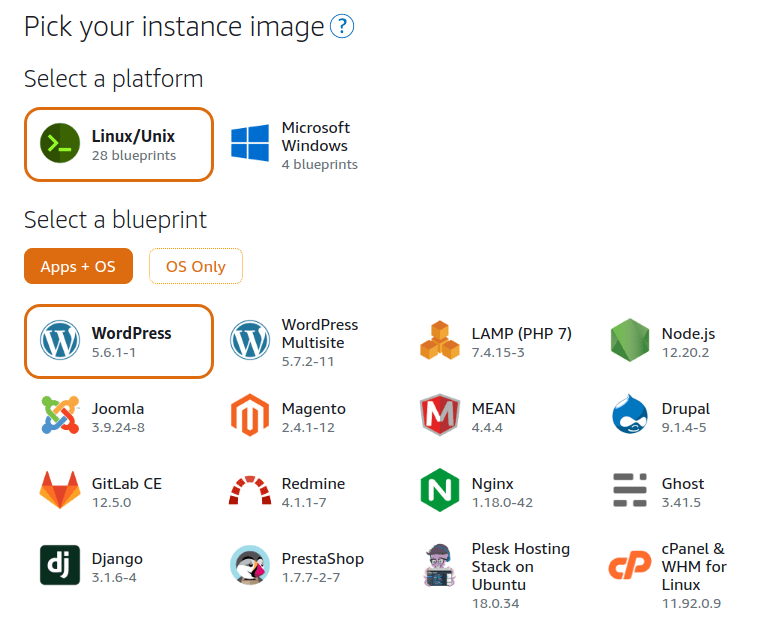765x640 pixels.
Task: Click the 'GitLab CE' blueprint name
Action: 127,483
